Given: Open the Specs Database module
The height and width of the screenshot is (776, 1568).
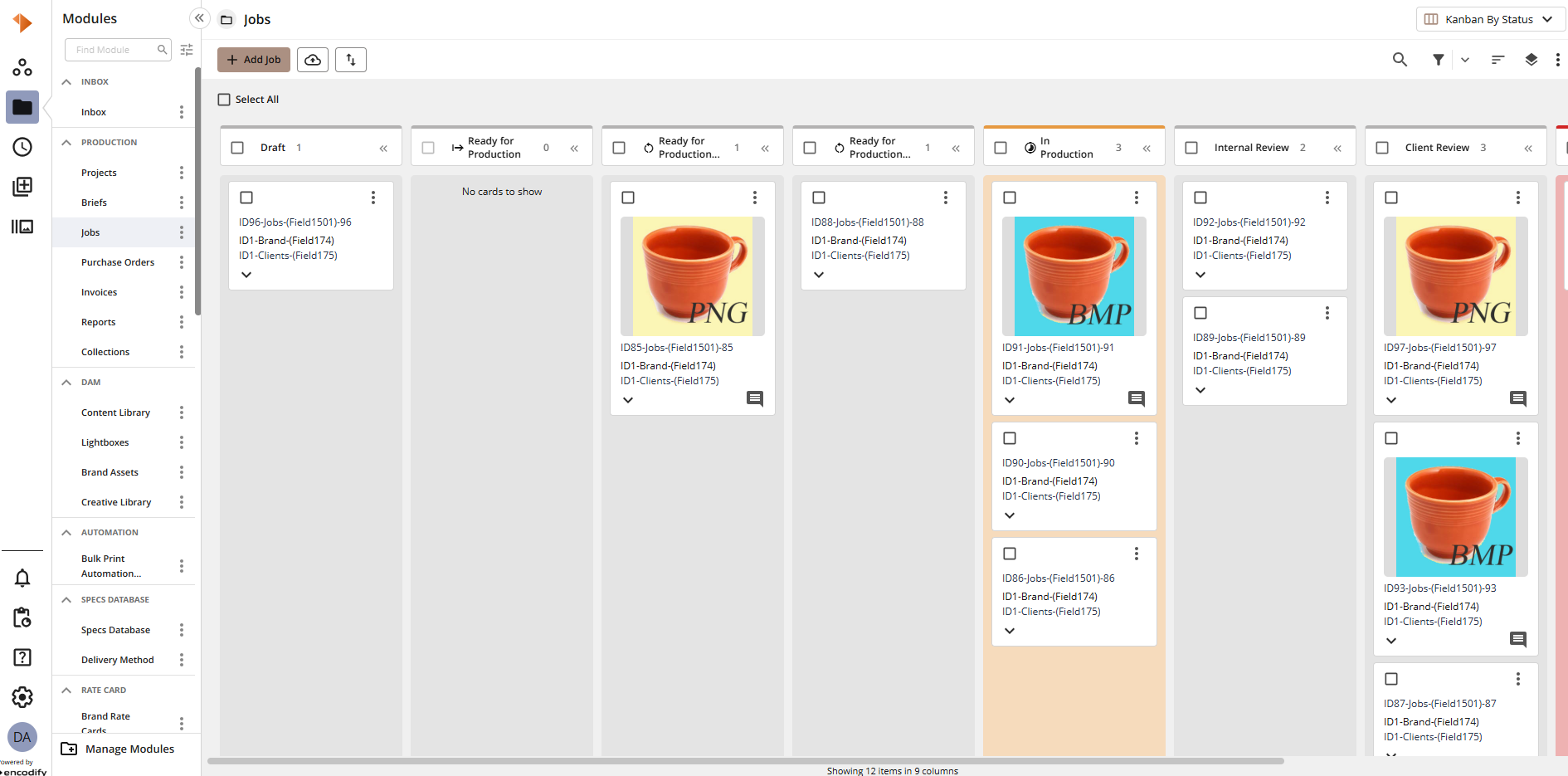Looking at the screenshot, I should click(115, 630).
